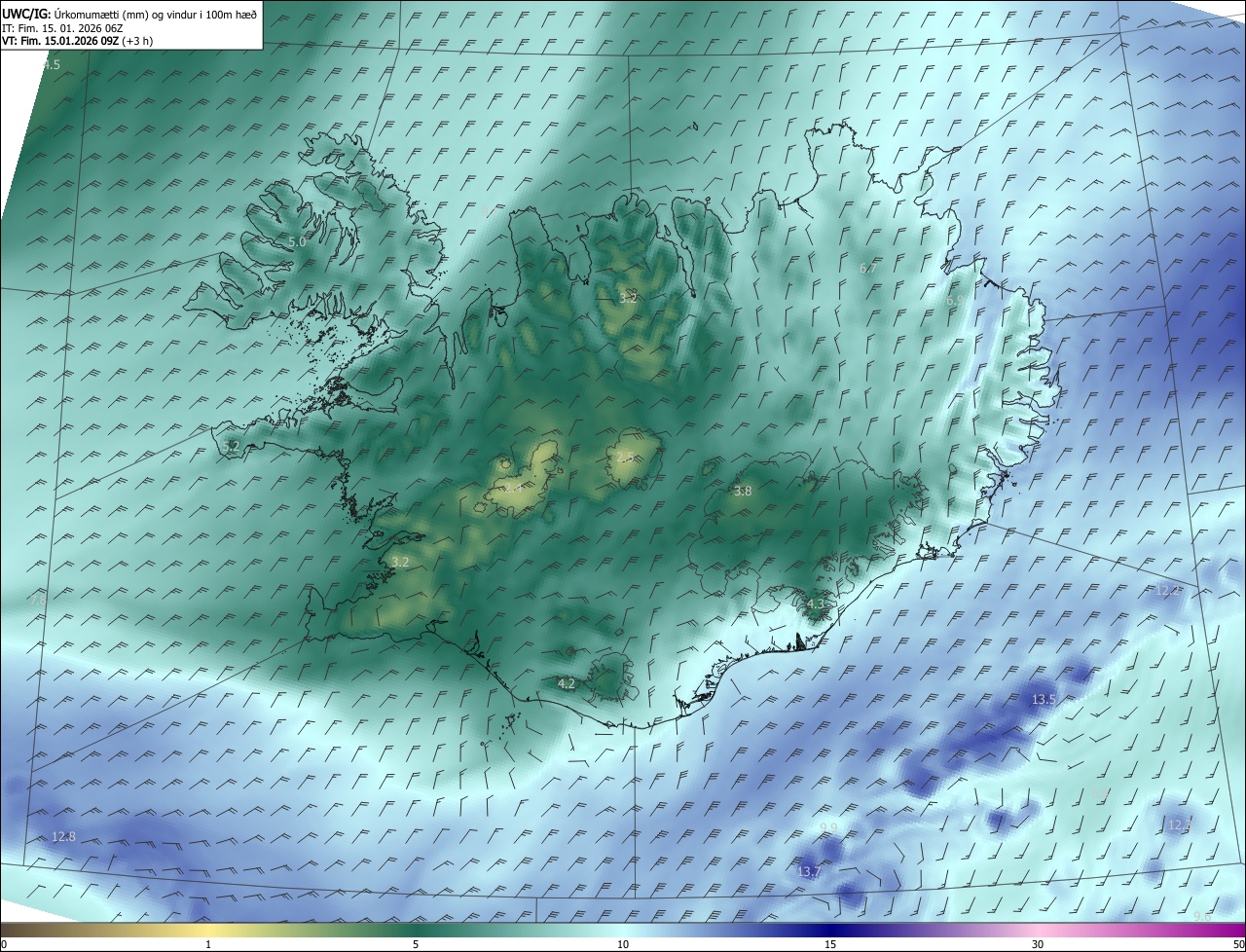The width and height of the screenshot is (1246, 952).
Task: Click the 10 tick on the color scale
Action: pos(623,944)
